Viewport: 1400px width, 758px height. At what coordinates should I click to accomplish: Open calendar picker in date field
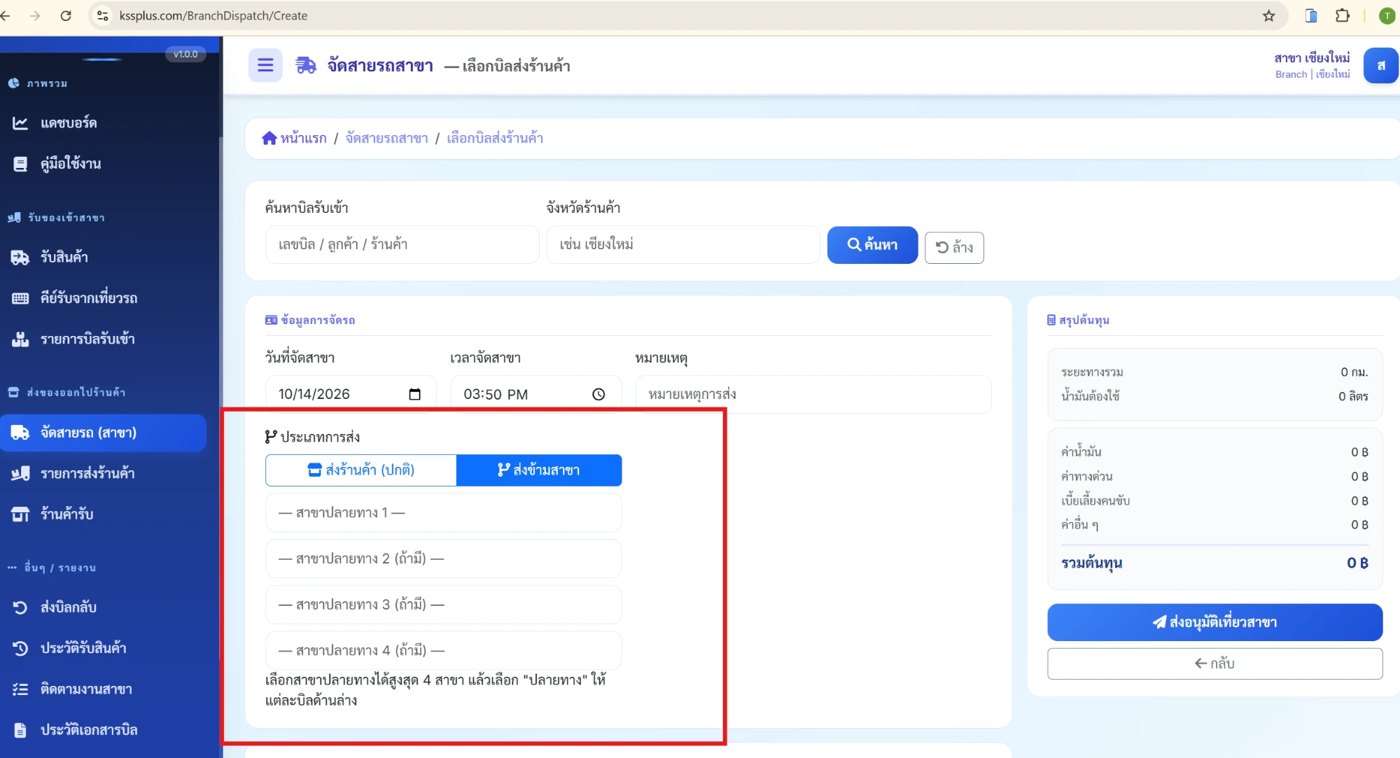coord(415,394)
